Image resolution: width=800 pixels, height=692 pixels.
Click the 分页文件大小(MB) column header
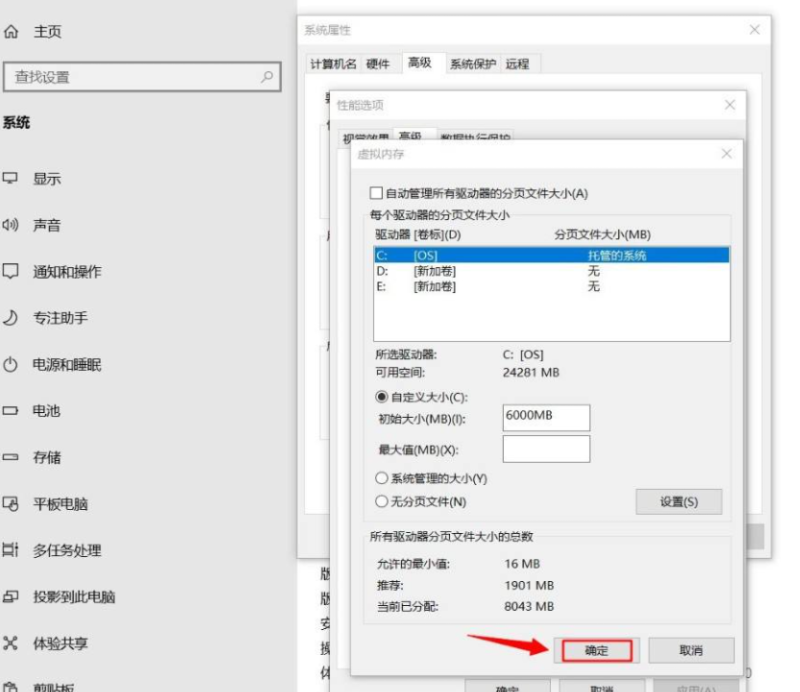(603, 235)
